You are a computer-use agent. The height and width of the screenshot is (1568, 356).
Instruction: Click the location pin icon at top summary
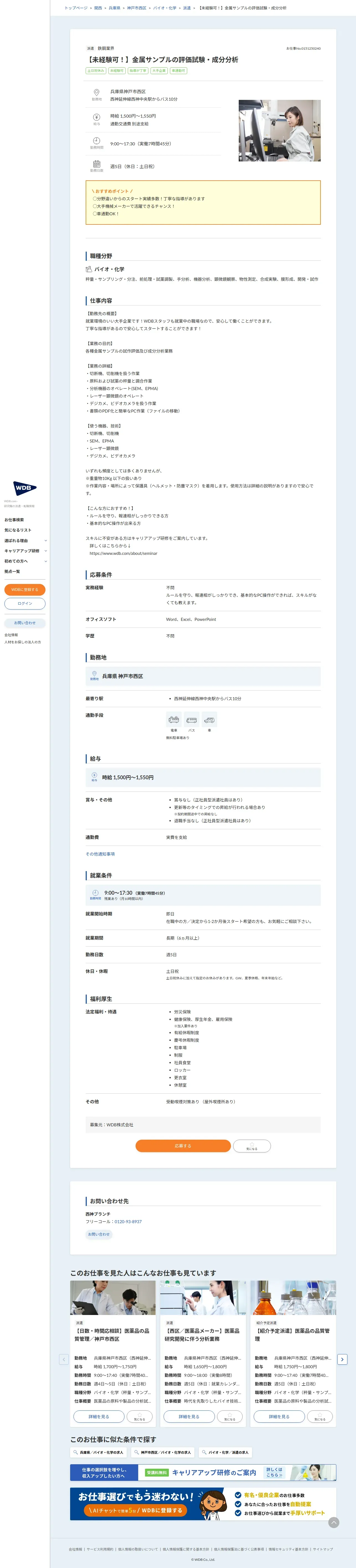[x=96, y=93]
